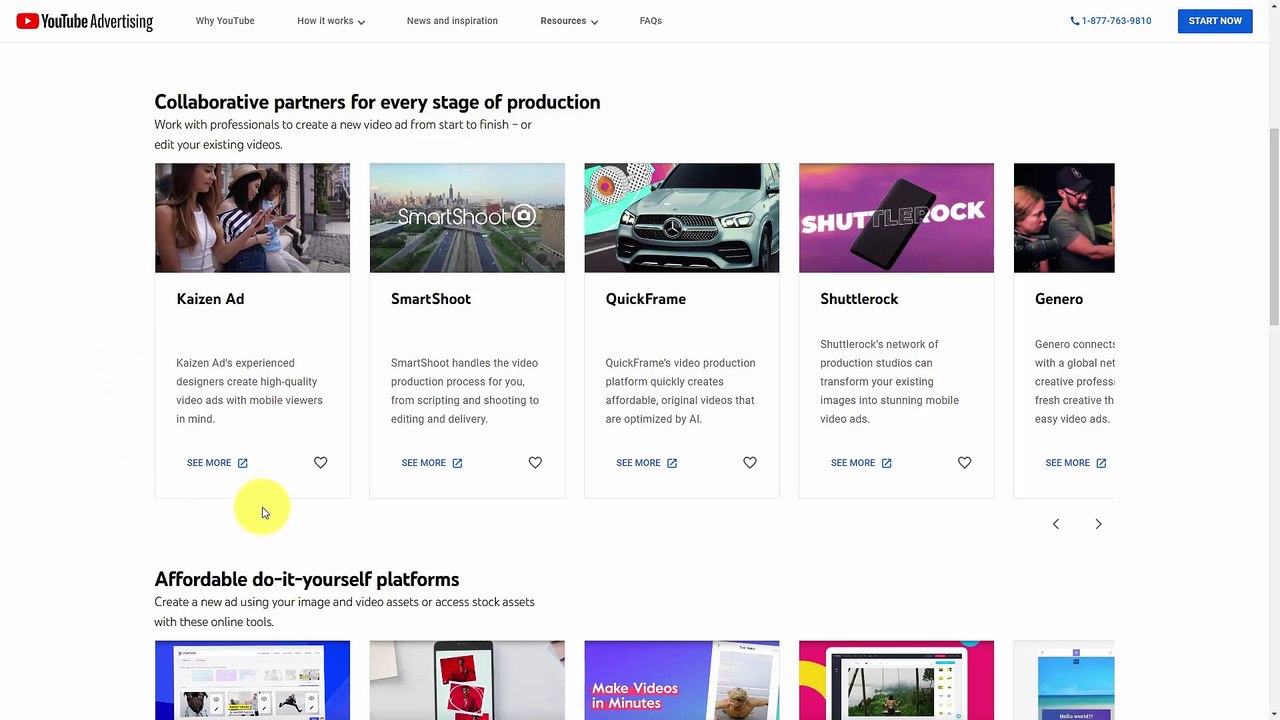Open fifth platform thumbnail with beach
Image resolution: width=1280 pixels, height=720 pixels.
[1064, 680]
